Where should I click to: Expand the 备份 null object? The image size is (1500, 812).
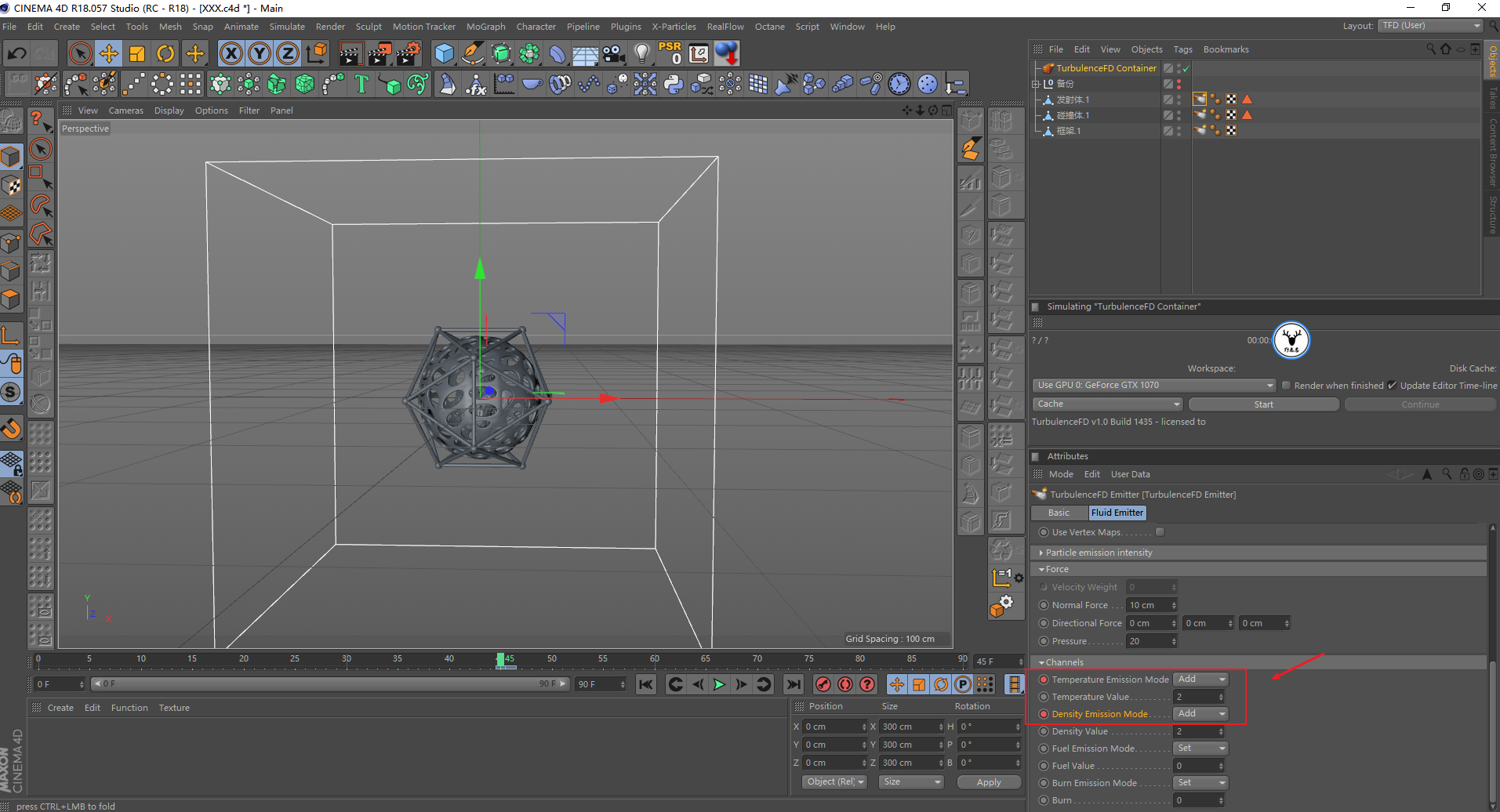(x=1036, y=84)
